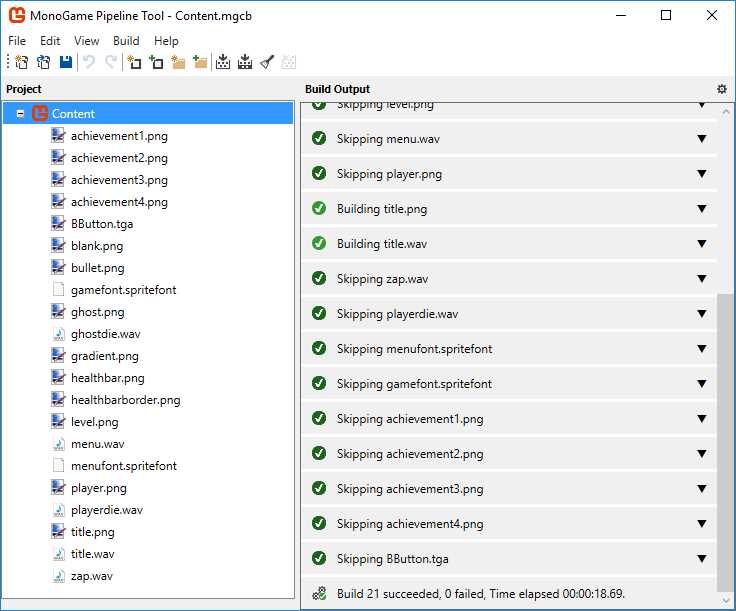Select menufont.spritefont in the project tree
The width and height of the screenshot is (736, 611).
click(123, 466)
